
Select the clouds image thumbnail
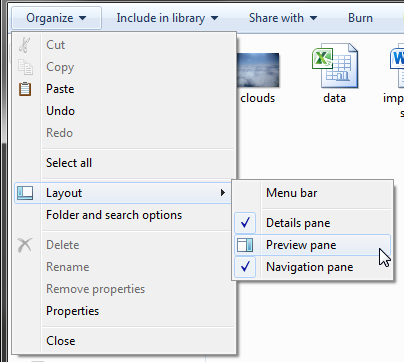258,70
